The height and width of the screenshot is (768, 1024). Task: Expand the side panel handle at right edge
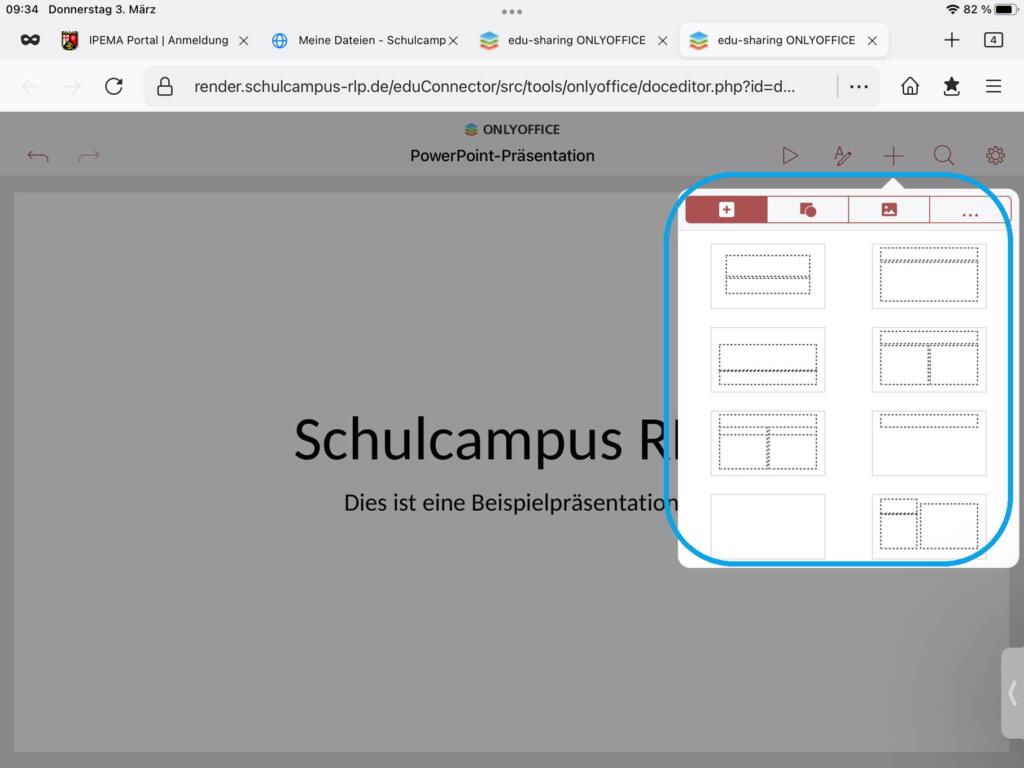pyautogui.click(x=1012, y=693)
